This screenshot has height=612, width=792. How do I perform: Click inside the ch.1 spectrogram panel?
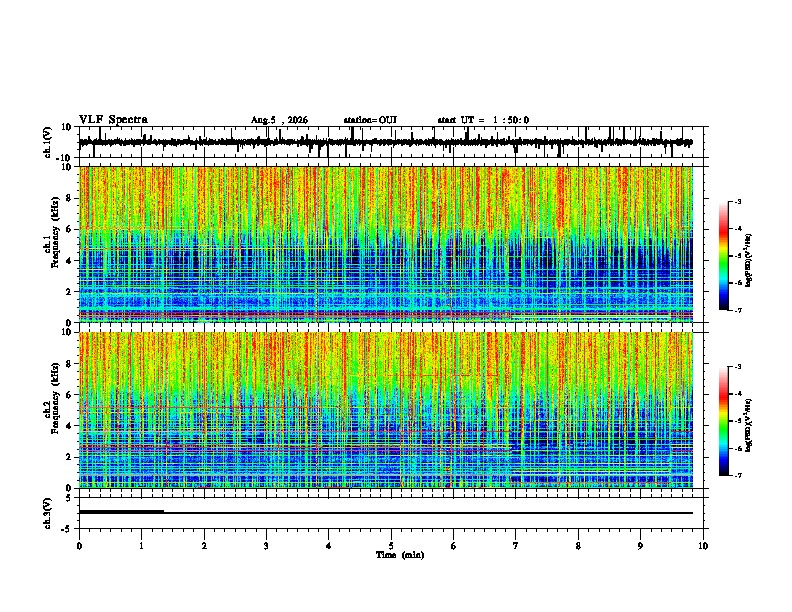tap(386, 244)
